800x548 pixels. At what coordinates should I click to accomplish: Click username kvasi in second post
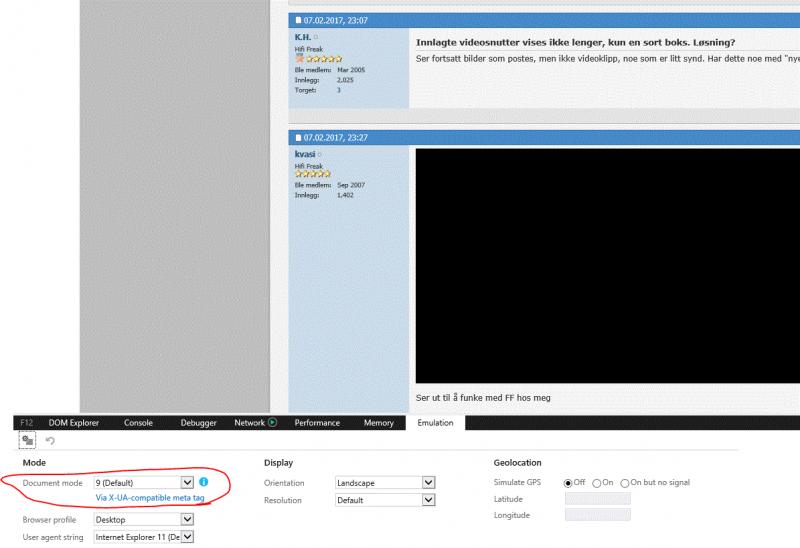[x=305, y=154]
